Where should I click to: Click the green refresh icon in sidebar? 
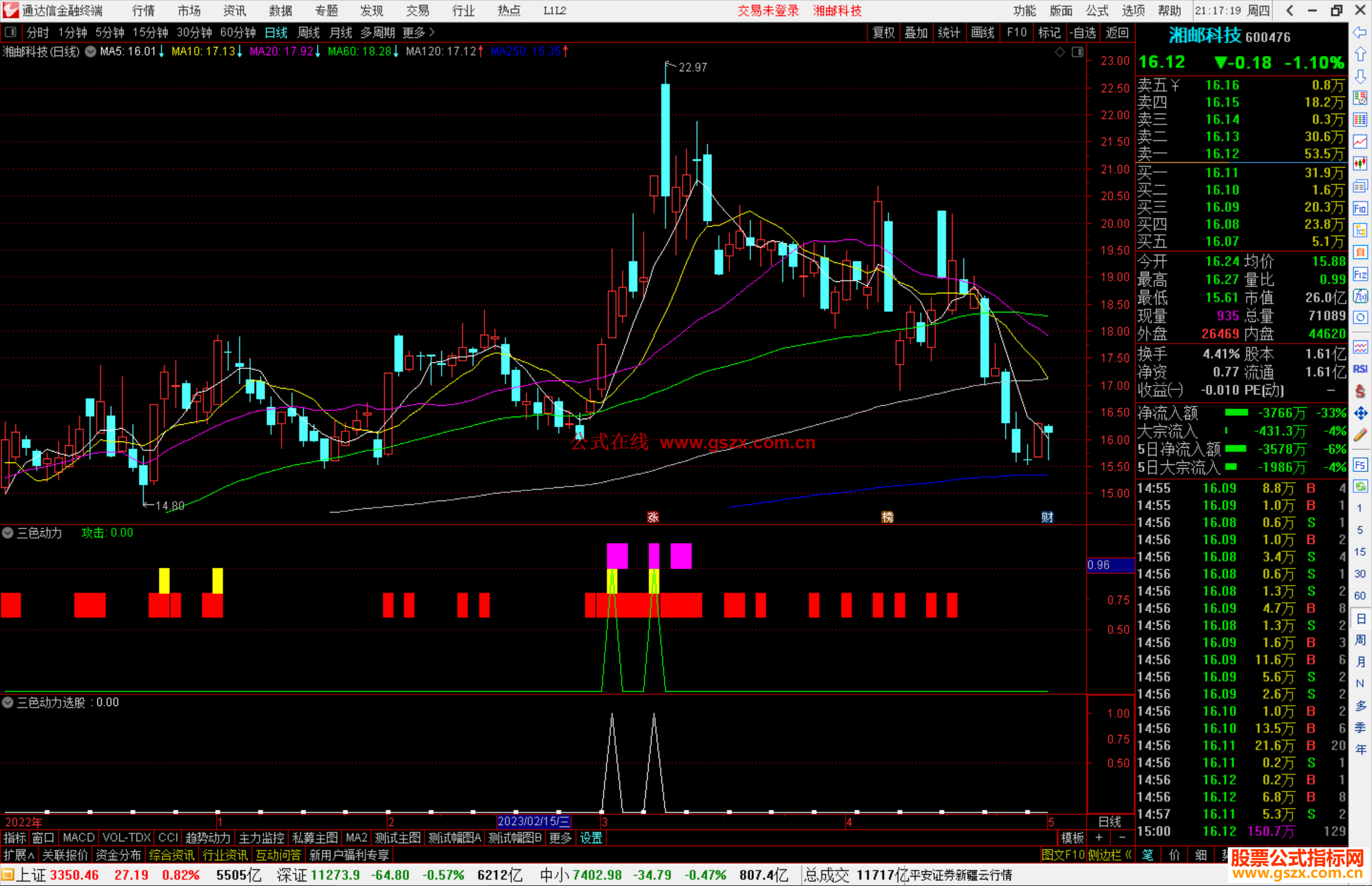(1360, 487)
